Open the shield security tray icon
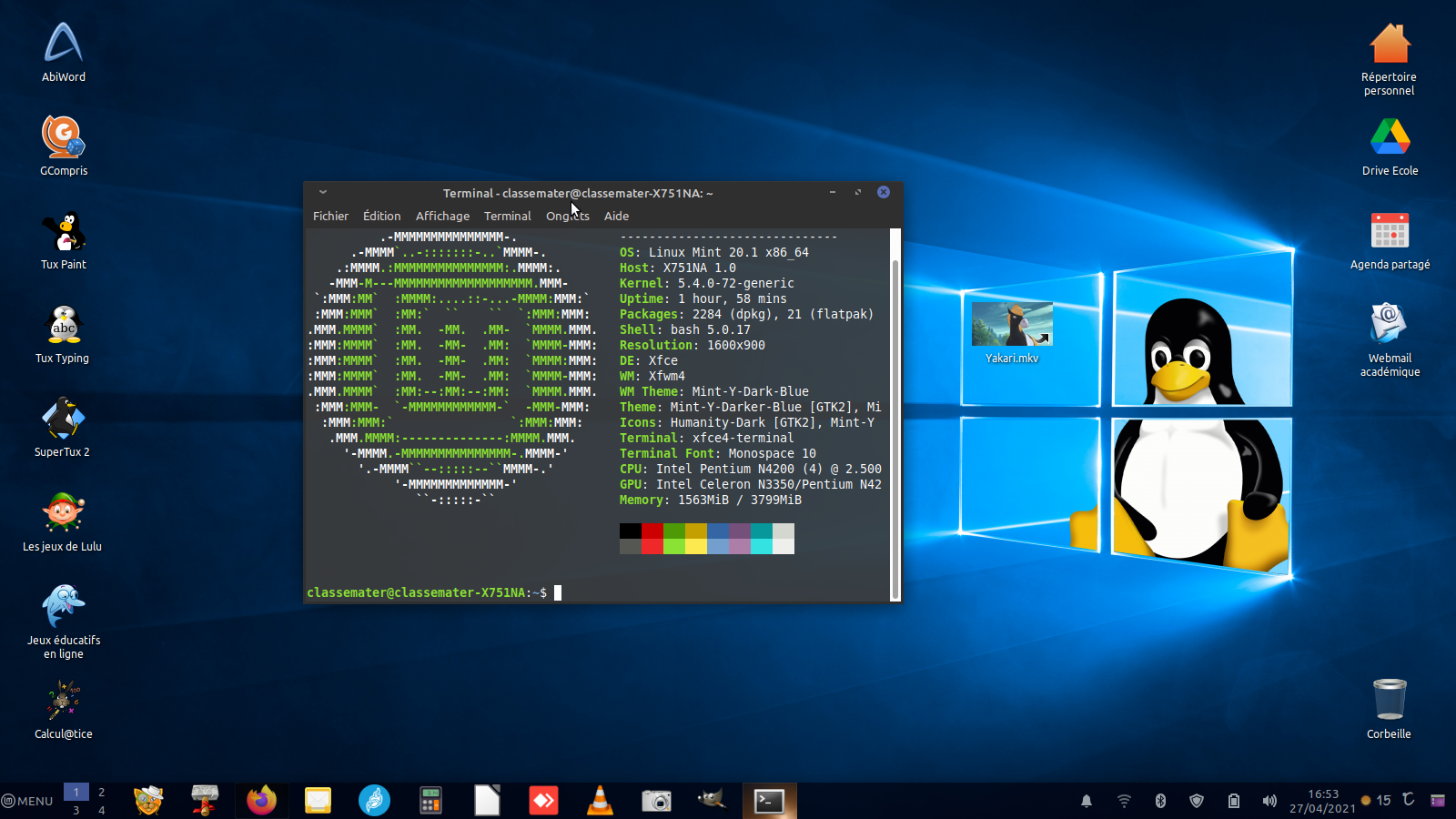This screenshot has height=819, width=1456. pos(1197,801)
